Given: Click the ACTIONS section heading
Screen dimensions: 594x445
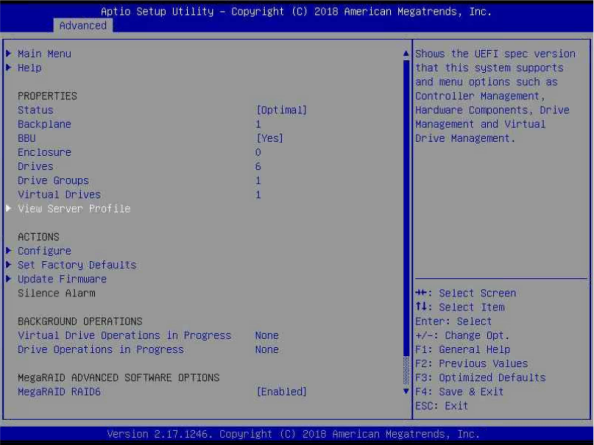Looking at the screenshot, I should (39, 237).
